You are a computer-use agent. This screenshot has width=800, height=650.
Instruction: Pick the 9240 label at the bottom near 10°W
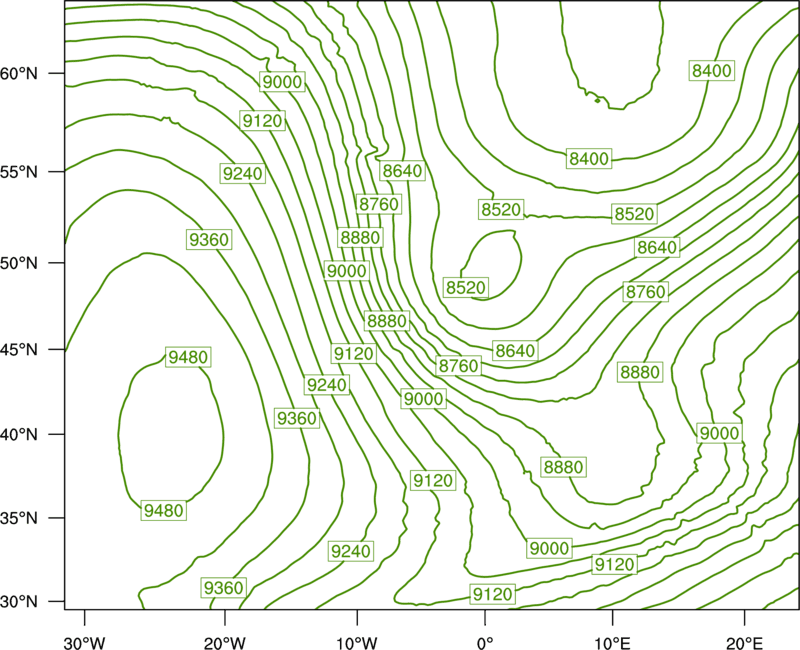click(351, 551)
